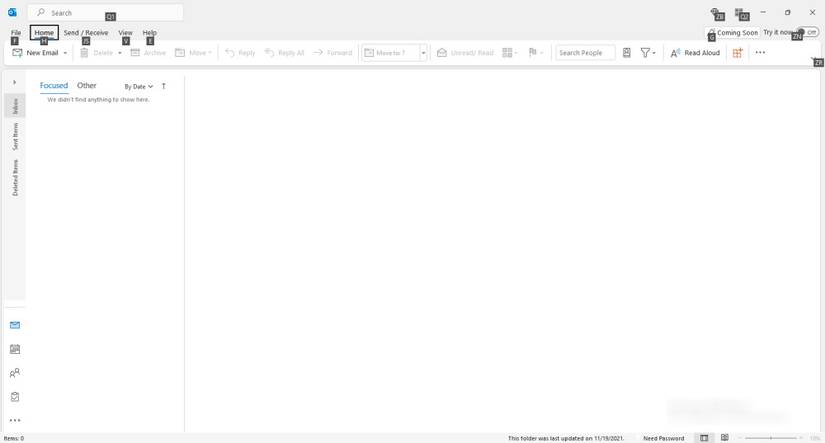Open the View ribbon tab
Viewport: 825px width, 443px height.
(x=125, y=33)
